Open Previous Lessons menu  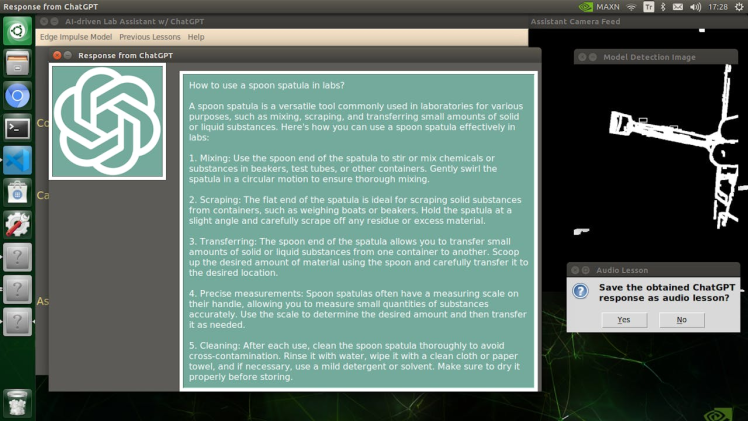tap(150, 37)
